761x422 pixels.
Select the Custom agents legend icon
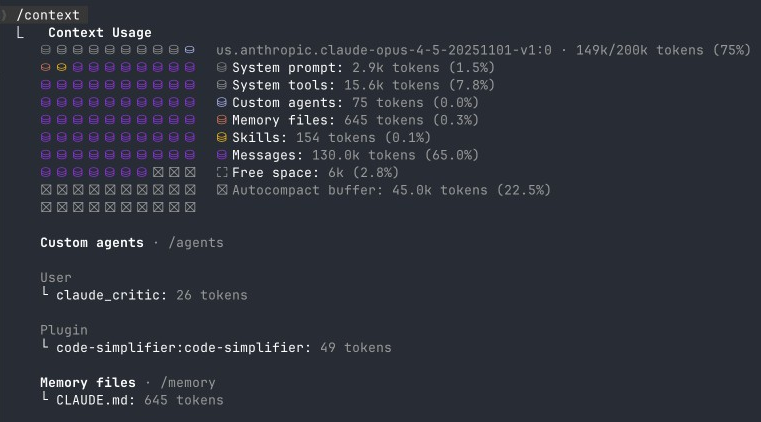(x=222, y=103)
